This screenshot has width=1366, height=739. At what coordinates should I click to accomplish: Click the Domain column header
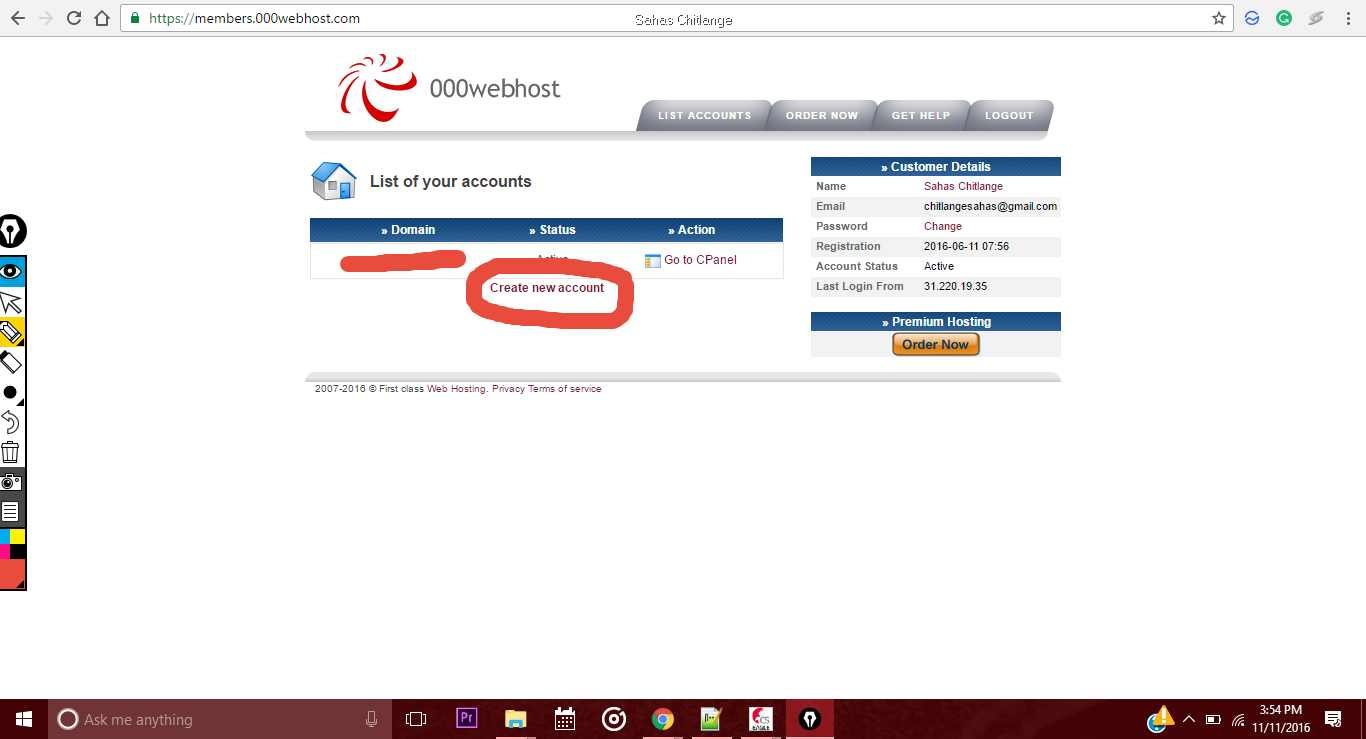pyautogui.click(x=408, y=230)
